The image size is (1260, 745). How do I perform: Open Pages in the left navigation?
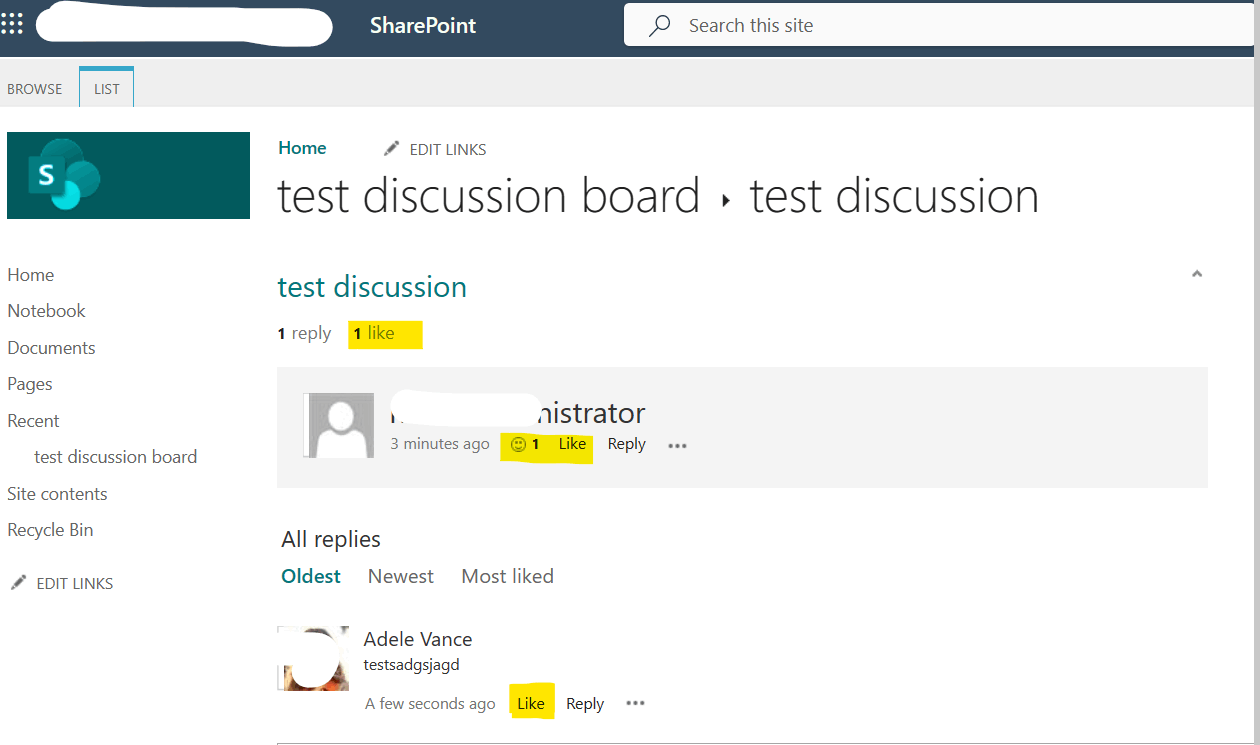[30, 384]
